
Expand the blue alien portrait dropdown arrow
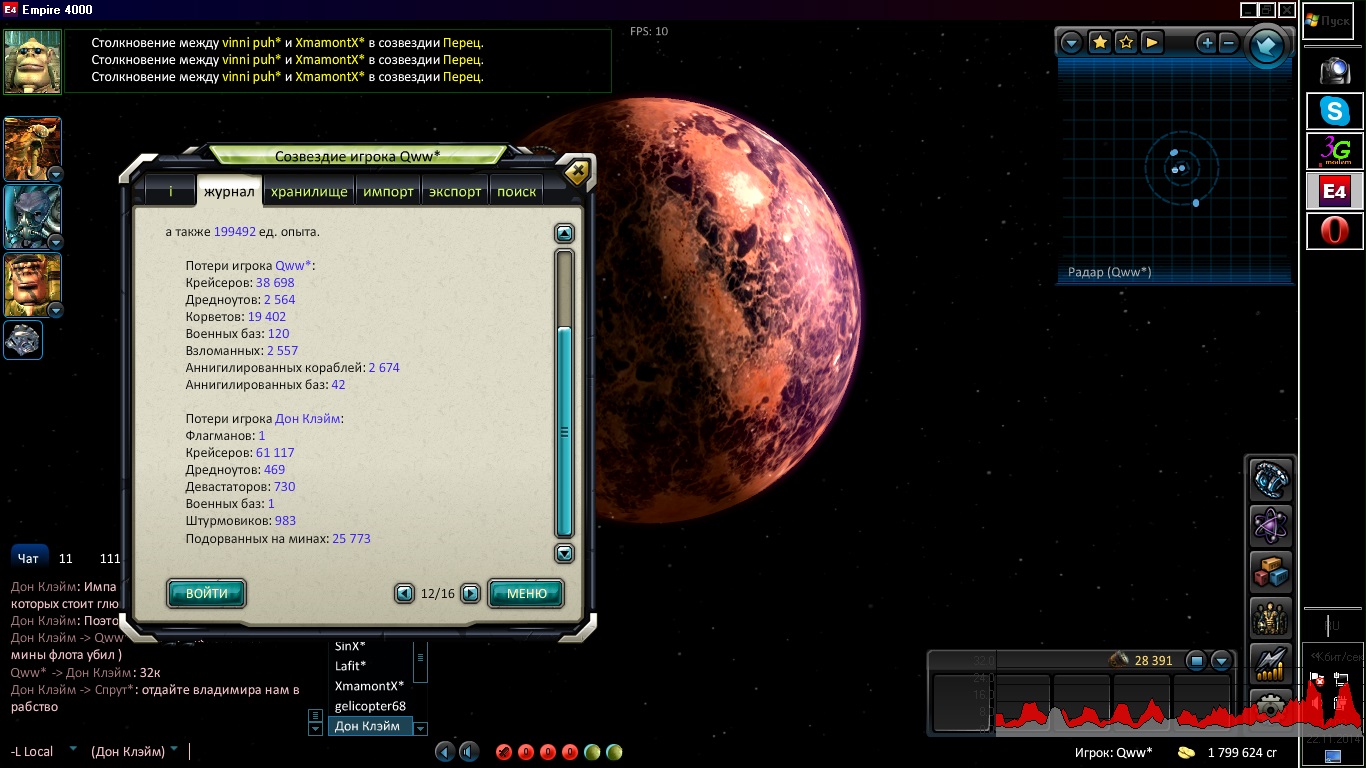pyautogui.click(x=55, y=242)
